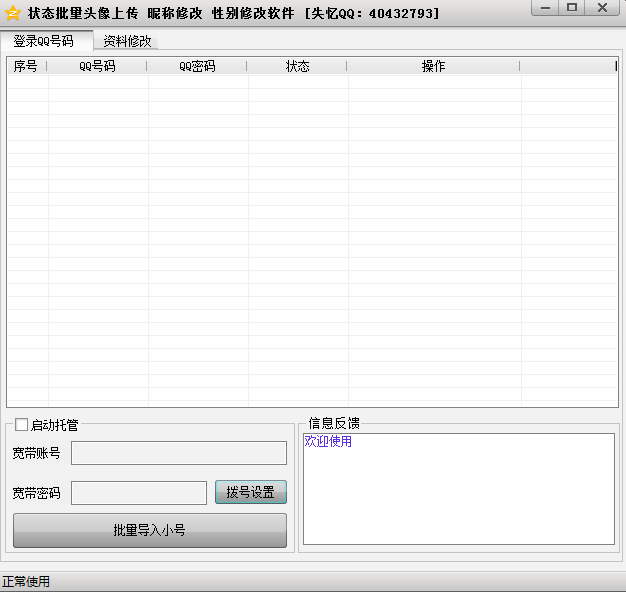
Task: Click the 欢迎使用 message text
Action: click(x=328, y=441)
